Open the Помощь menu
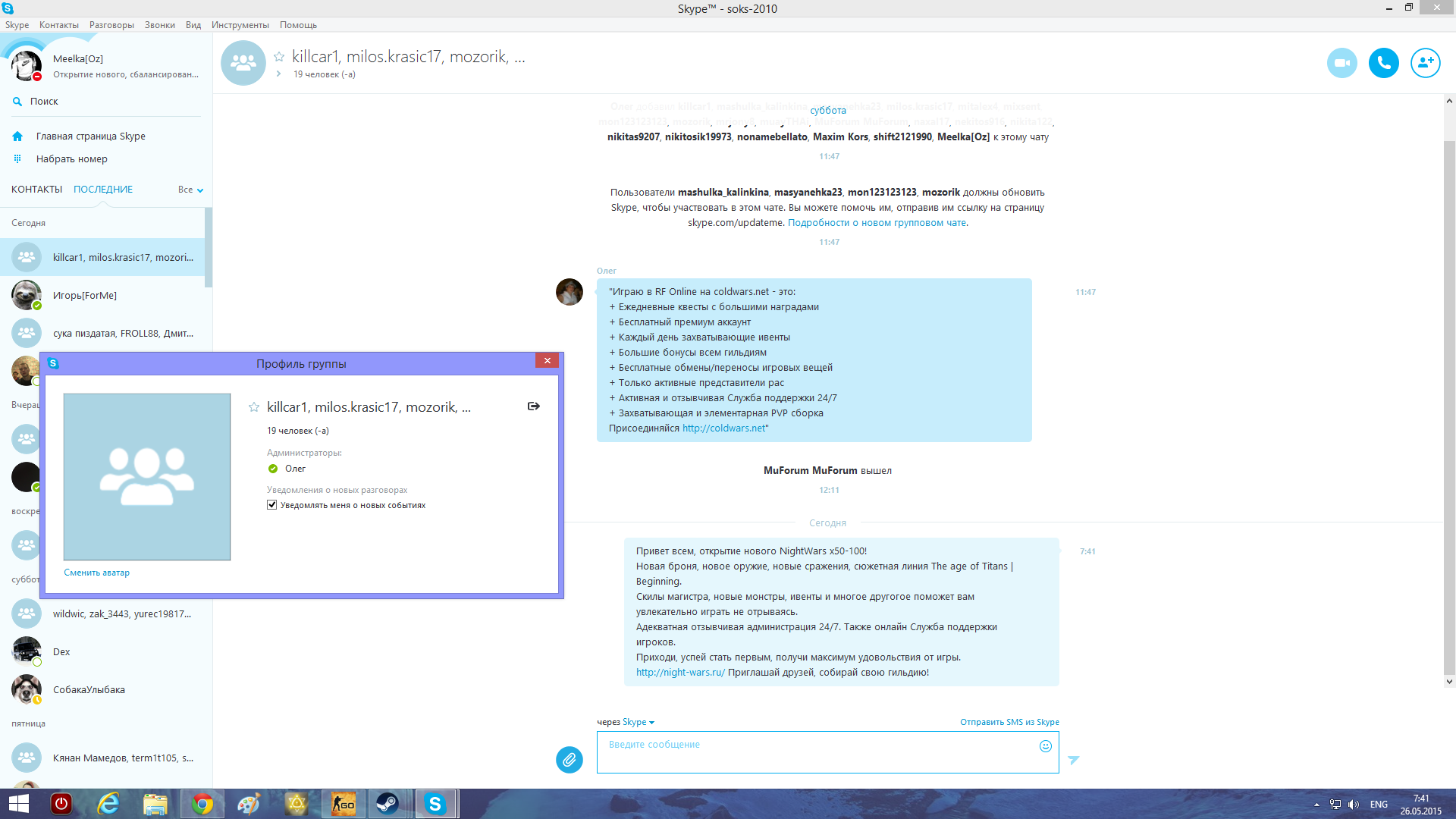The height and width of the screenshot is (819, 1456). point(298,25)
